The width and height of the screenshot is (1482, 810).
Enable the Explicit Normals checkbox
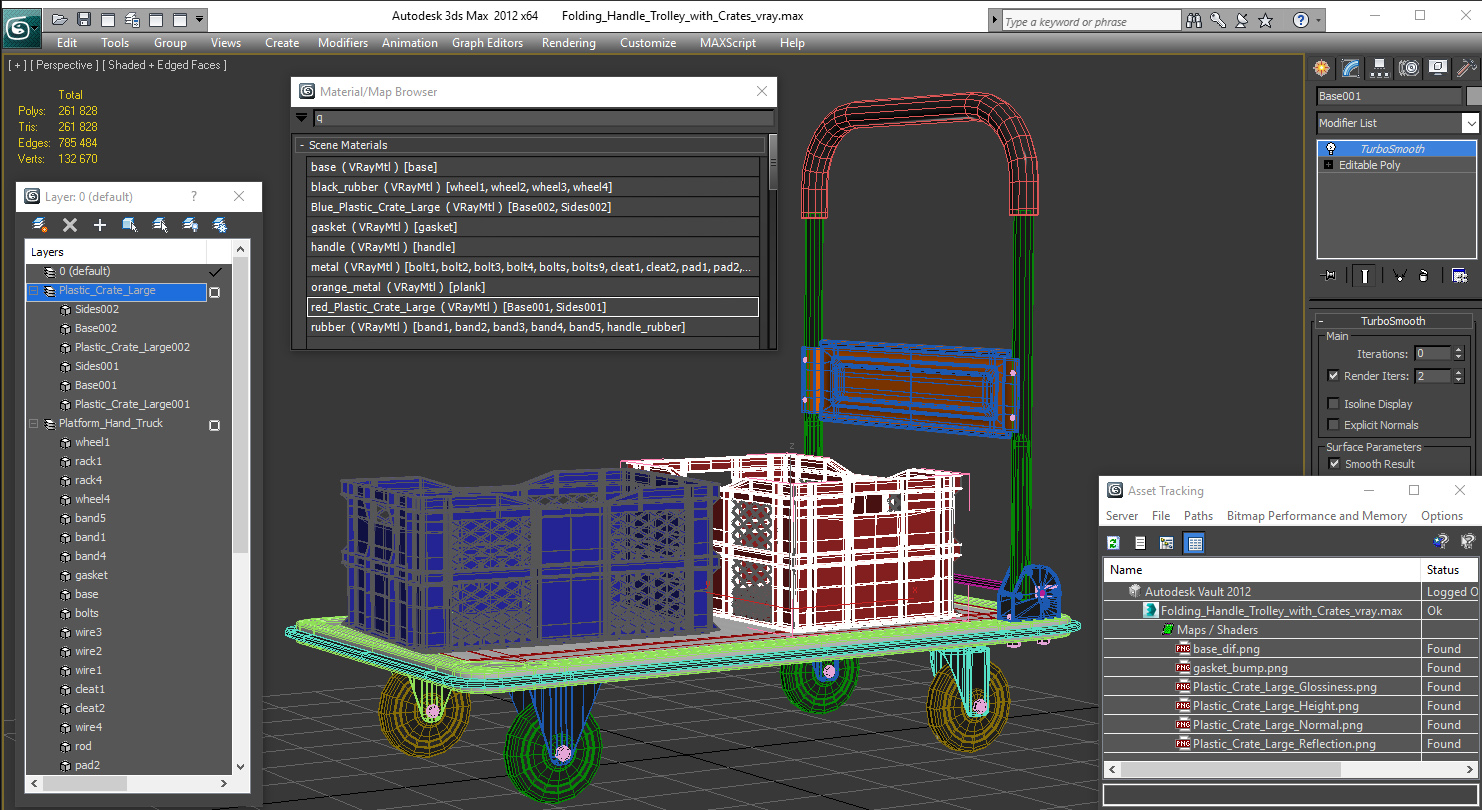pos(1333,425)
